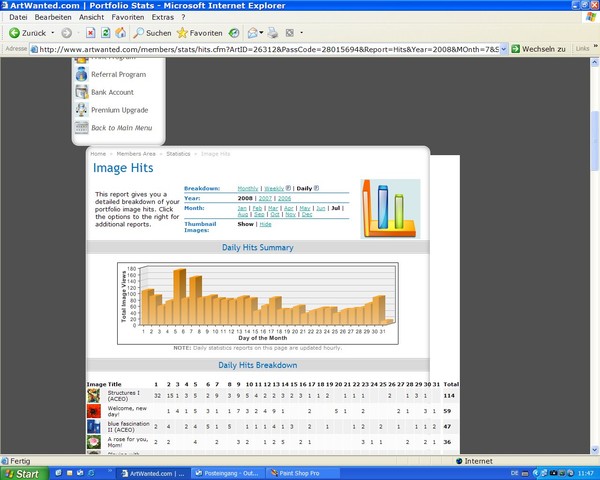Open the ? help menu
Viewport: 600px width, 480px height.
point(183,17)
